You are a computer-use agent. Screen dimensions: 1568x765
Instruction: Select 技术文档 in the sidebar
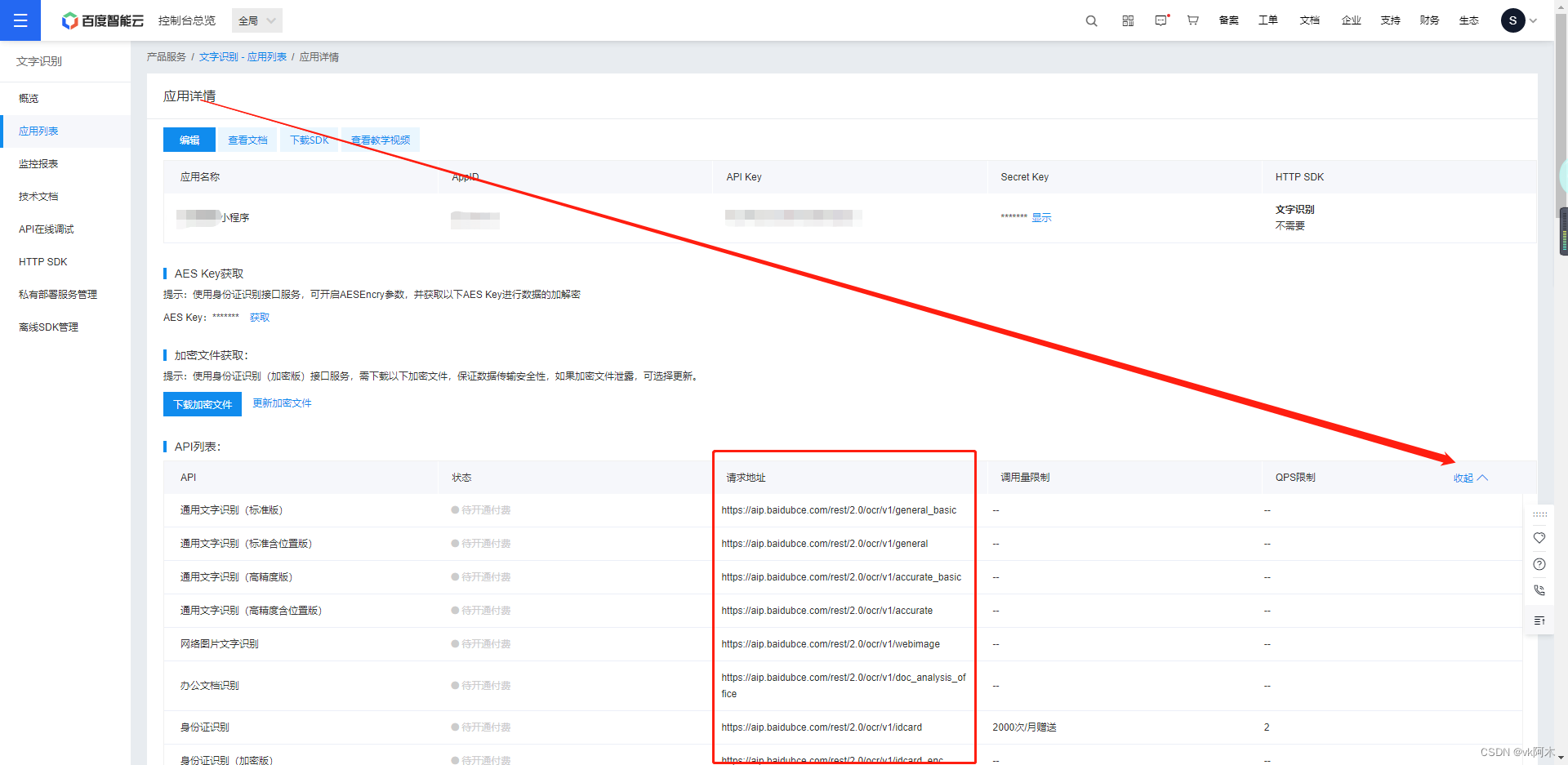(65, 197)
